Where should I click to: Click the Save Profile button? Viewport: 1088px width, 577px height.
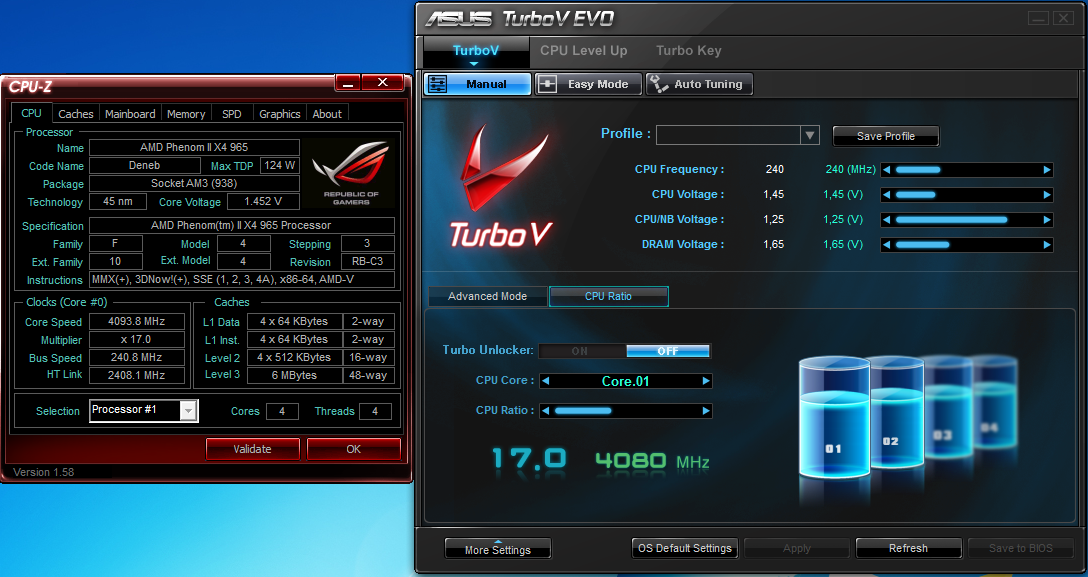tap(885, 136)
